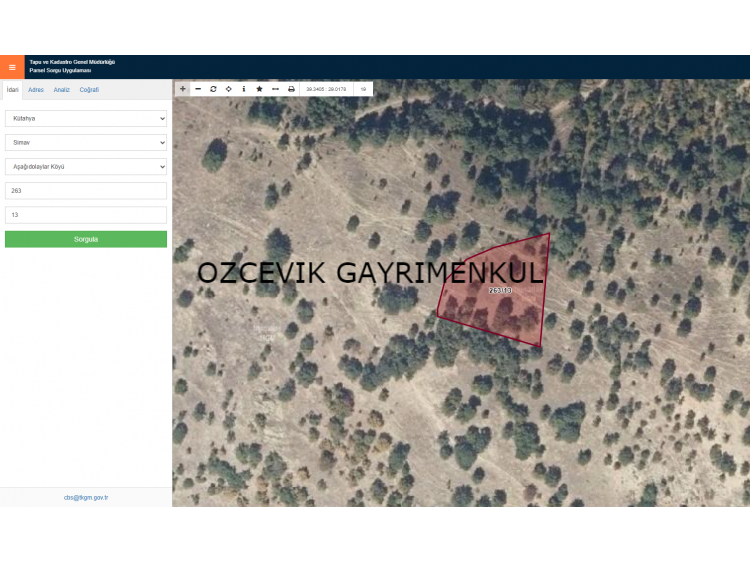
Task: Select the distance measure tool
Action: pyautogui.click(x=275, y=89)
